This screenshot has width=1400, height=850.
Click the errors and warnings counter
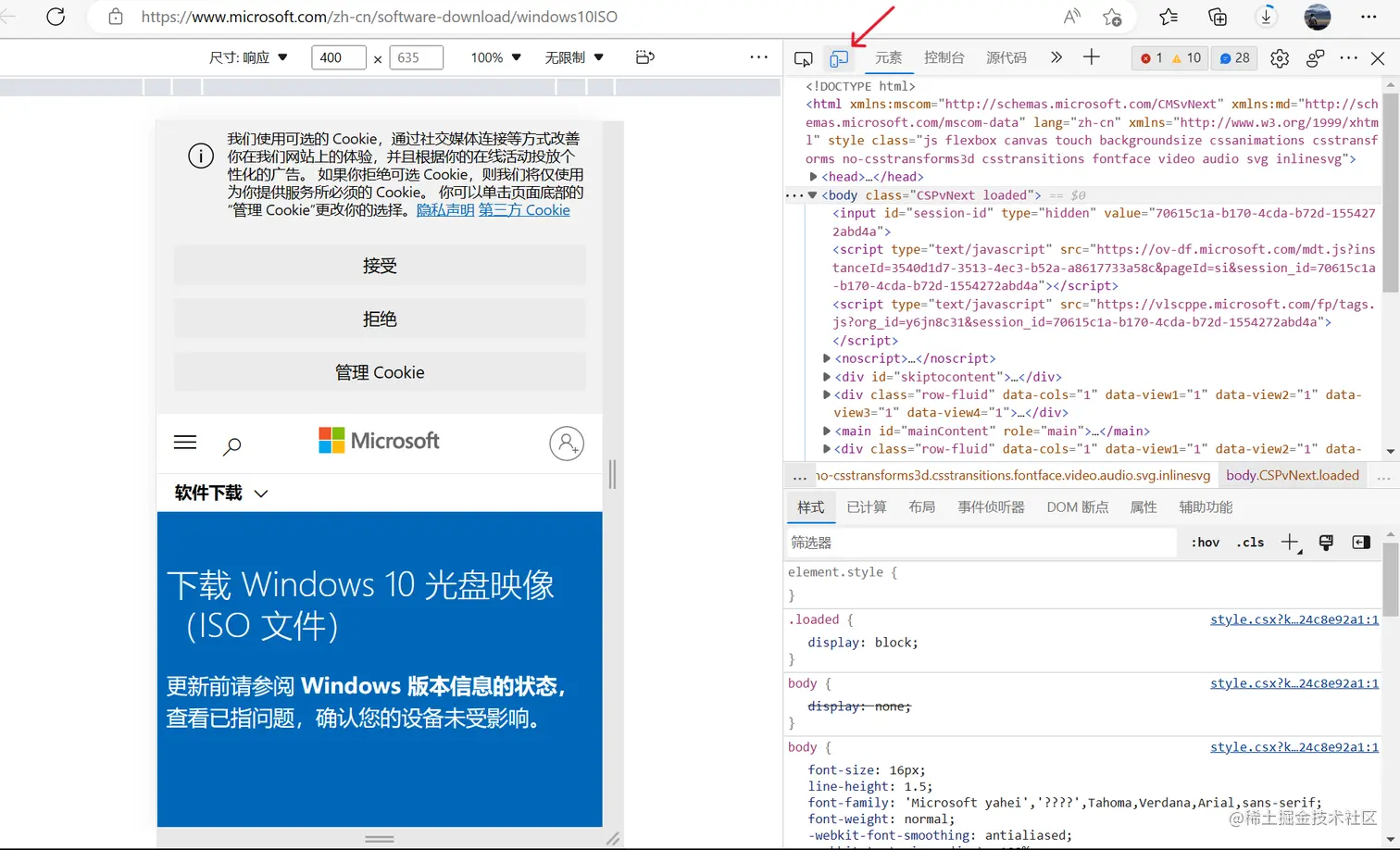(1169, 57)
